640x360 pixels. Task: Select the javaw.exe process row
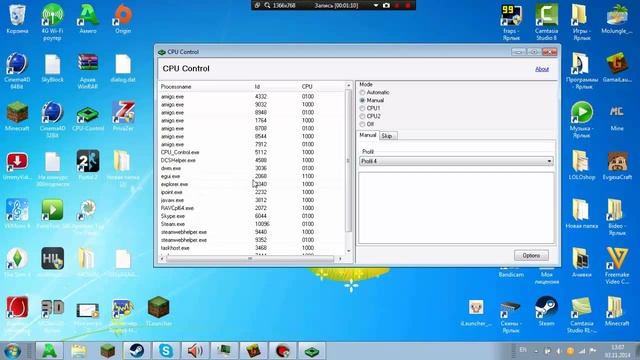point(252,200)
